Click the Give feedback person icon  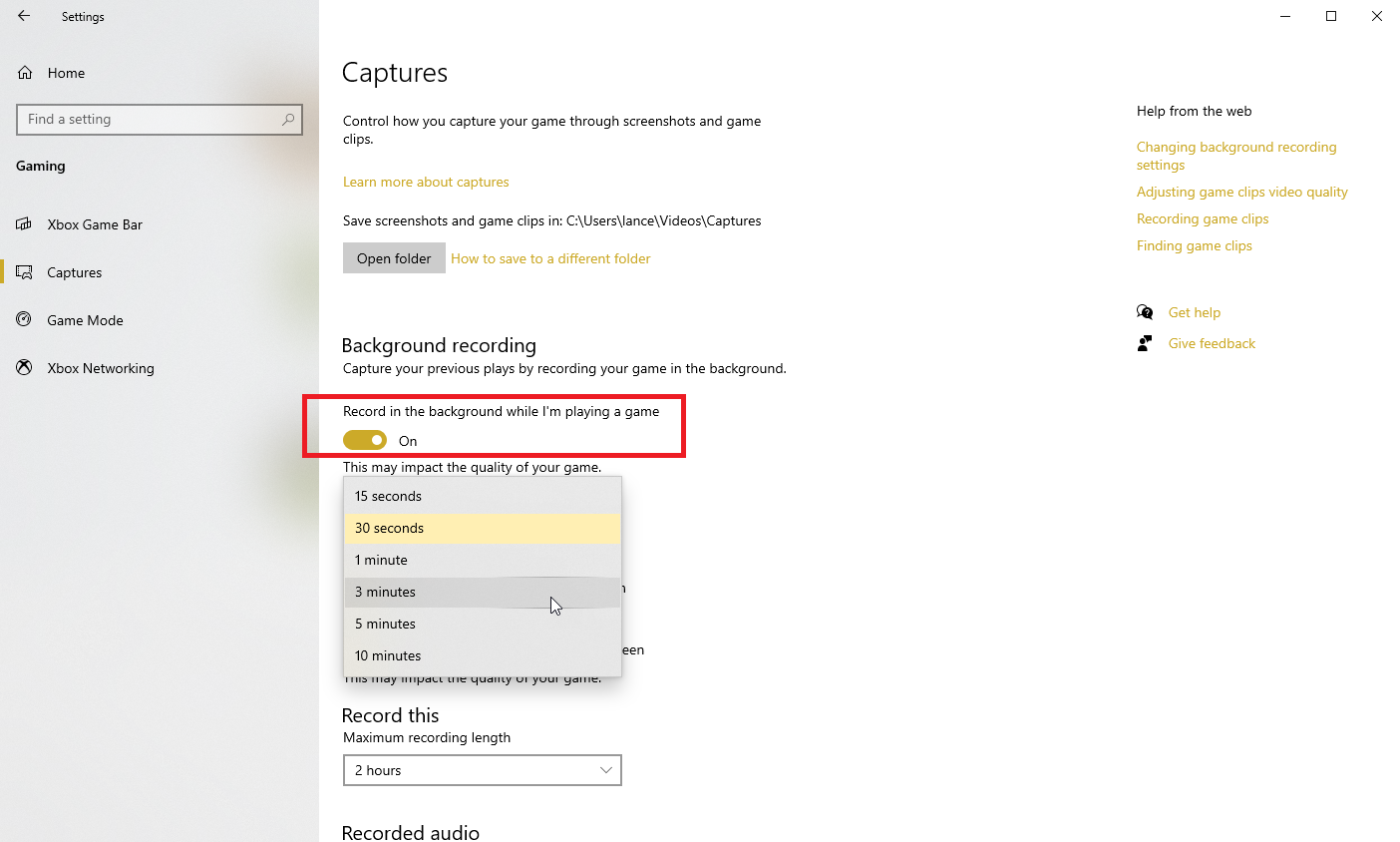1145,343
